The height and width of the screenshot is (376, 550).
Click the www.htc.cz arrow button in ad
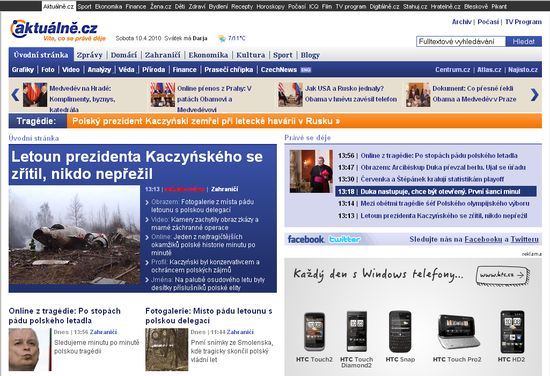[x=502, y=275]
